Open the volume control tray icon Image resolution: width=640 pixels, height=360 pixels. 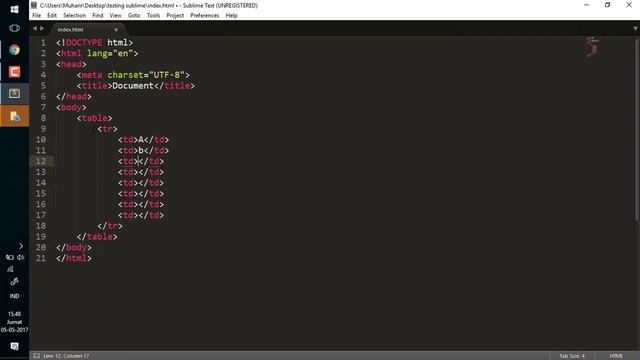tap(20, 257)
